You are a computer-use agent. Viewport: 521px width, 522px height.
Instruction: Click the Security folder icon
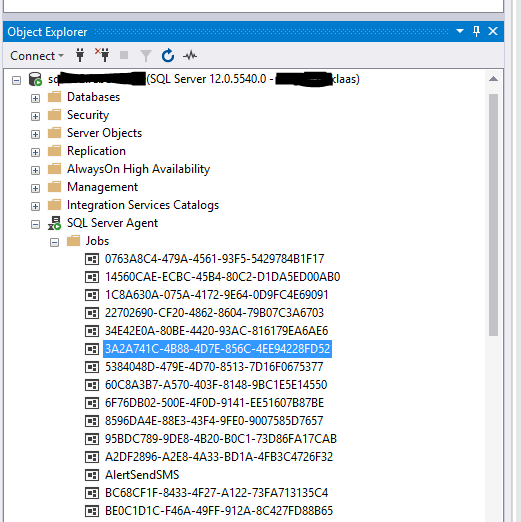coord(54,115)
